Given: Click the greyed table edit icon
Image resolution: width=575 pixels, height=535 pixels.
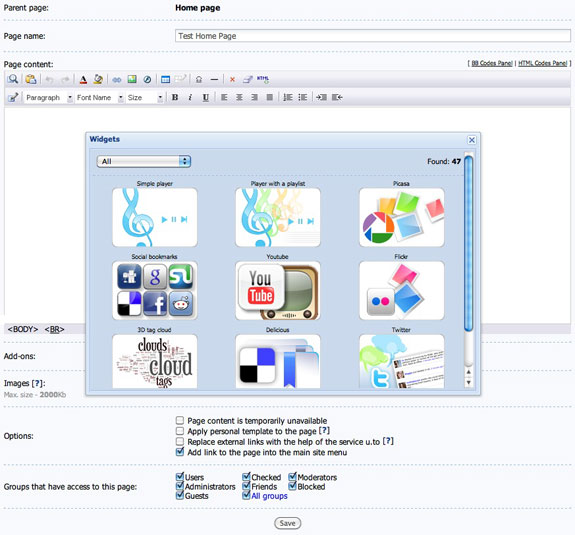Looking at the screenshot, I should pyautogui.click(x=180, y=79).
